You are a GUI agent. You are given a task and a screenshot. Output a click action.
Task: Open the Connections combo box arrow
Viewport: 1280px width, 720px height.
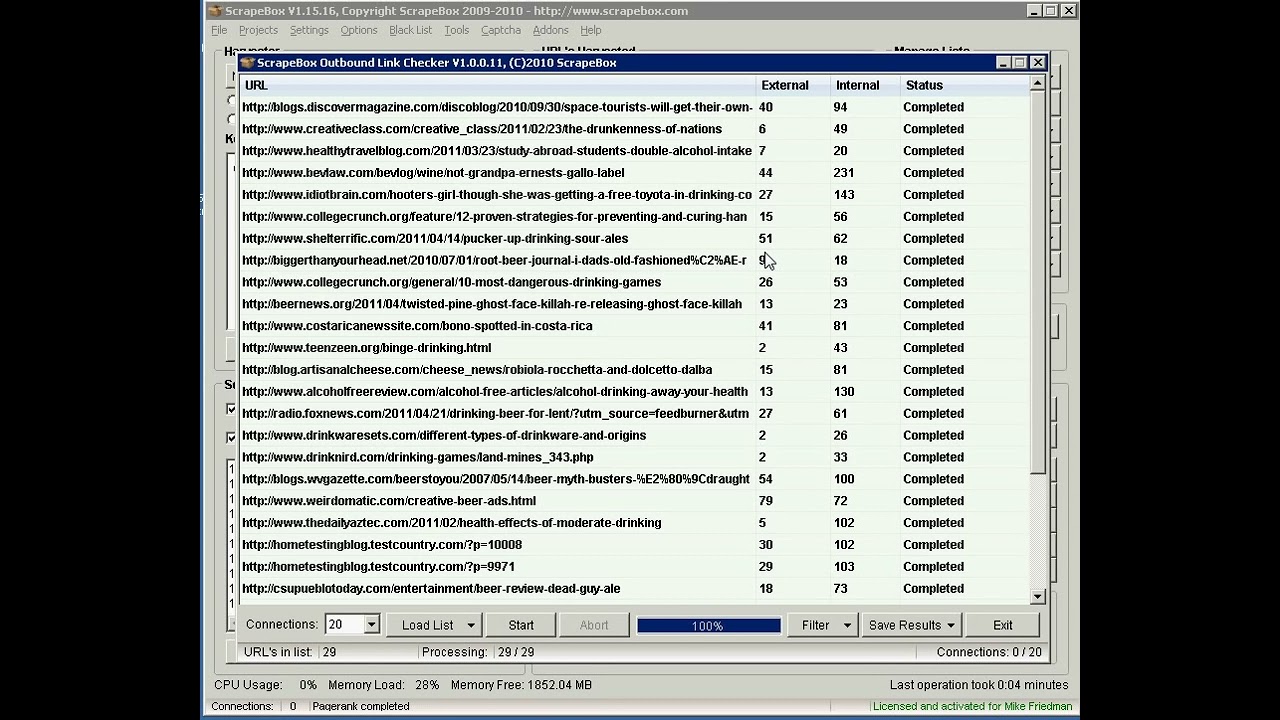(371, 625)
